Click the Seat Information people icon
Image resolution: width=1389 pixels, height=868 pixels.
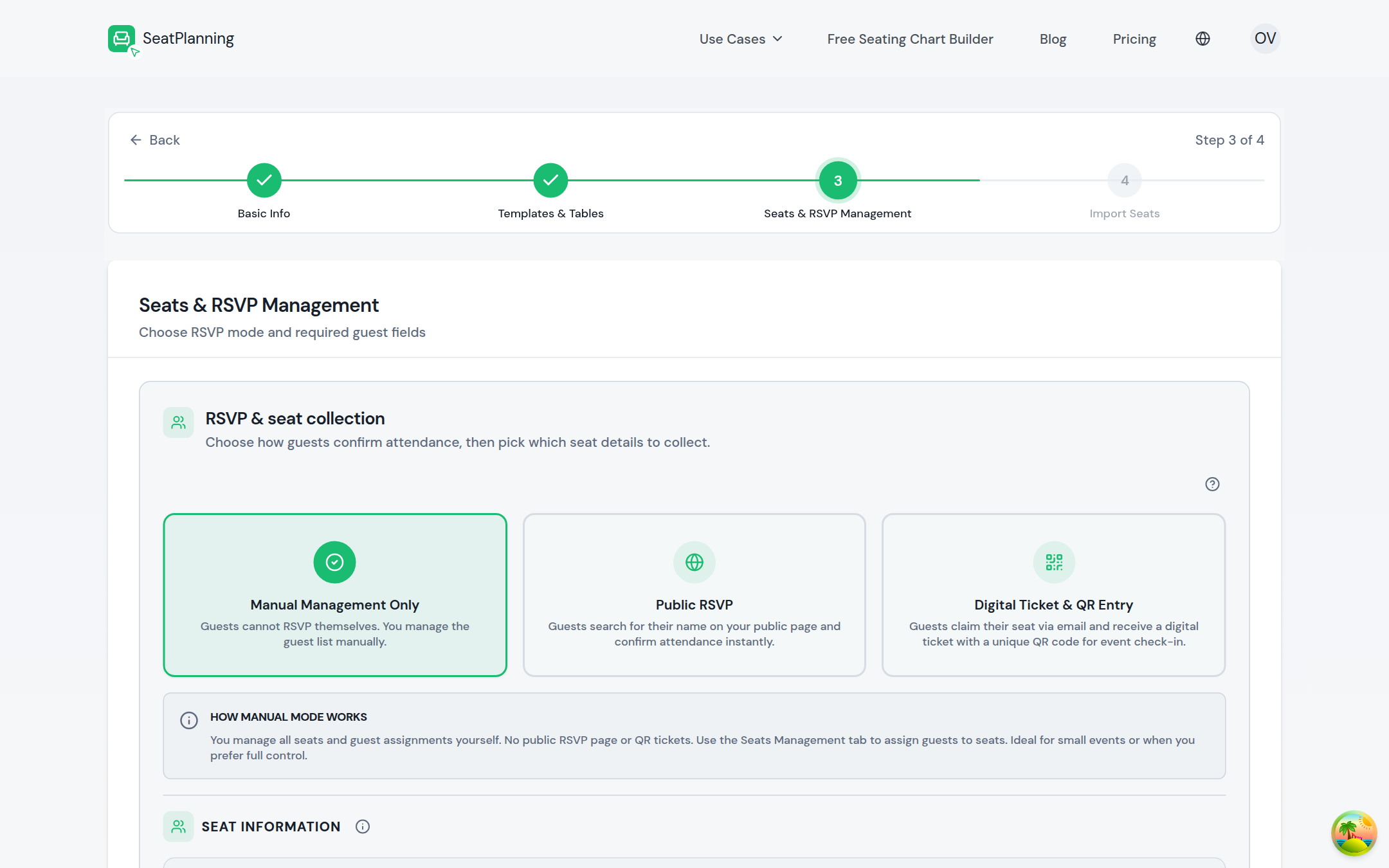pyautogui.click(x=178, y=827)
